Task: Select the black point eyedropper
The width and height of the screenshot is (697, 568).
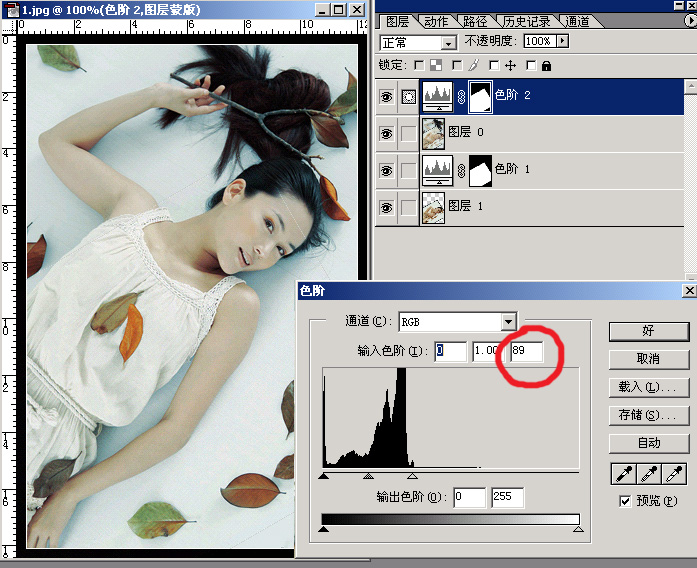Action: pos(622,473)
